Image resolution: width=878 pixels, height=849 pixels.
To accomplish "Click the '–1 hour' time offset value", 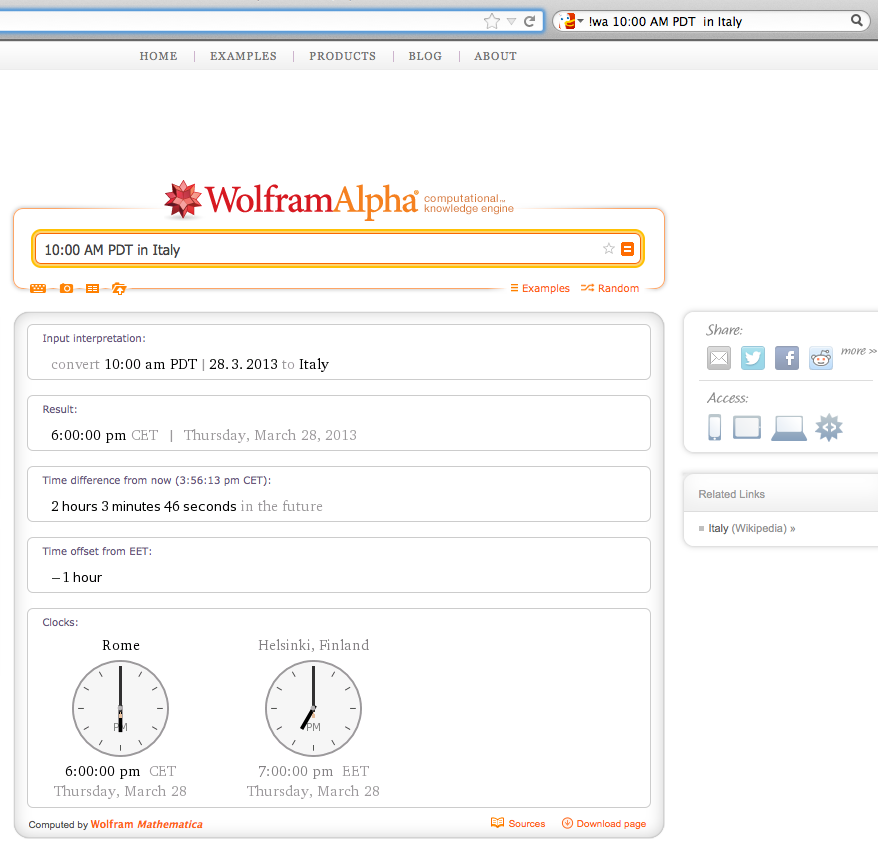I will 77,577.
